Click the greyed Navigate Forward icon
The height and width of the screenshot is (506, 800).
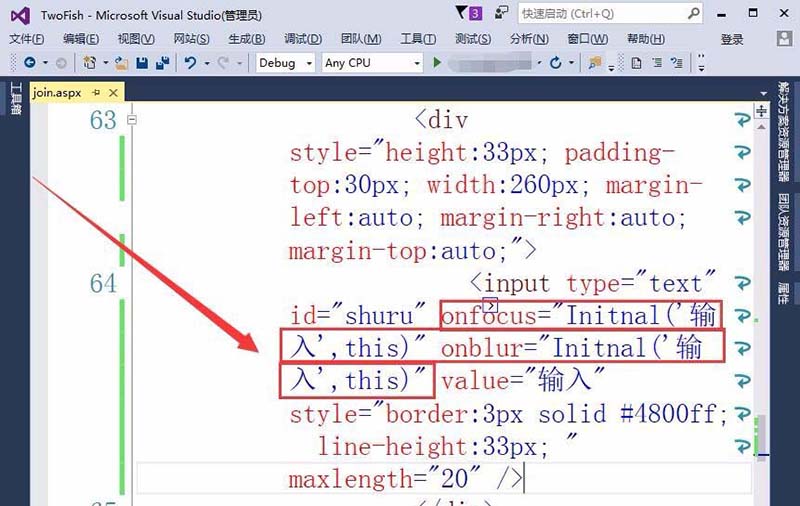click(61, 63)
